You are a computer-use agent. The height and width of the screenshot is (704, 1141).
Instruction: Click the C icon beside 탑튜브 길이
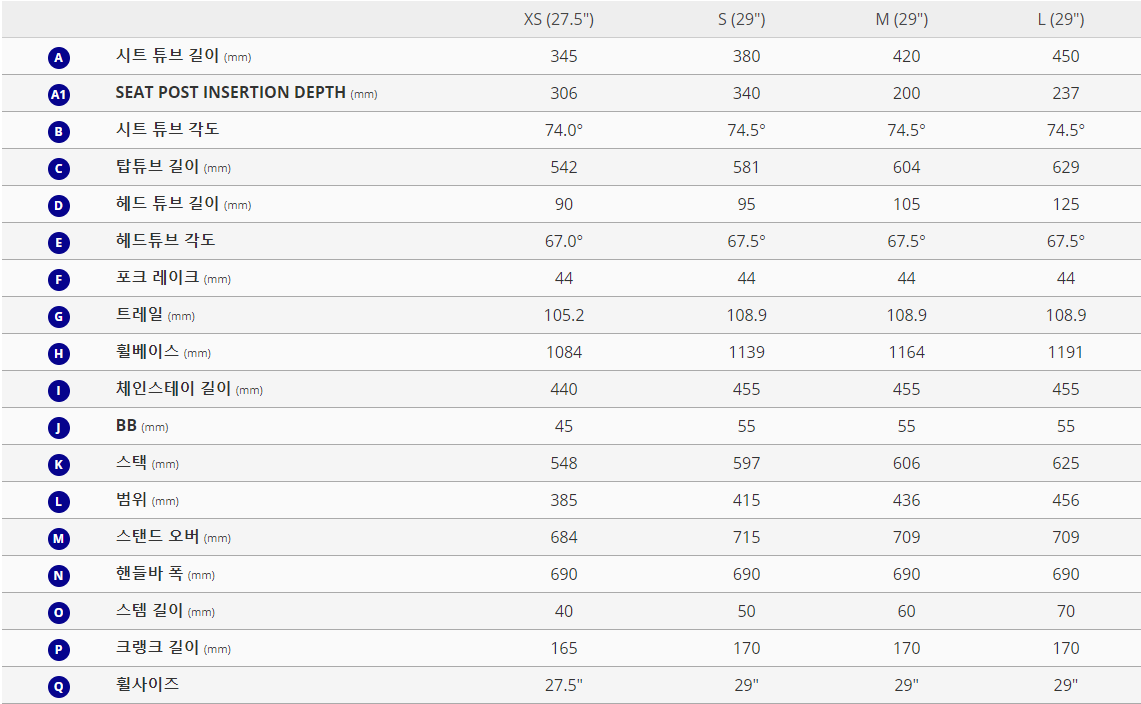coord(59,169)
